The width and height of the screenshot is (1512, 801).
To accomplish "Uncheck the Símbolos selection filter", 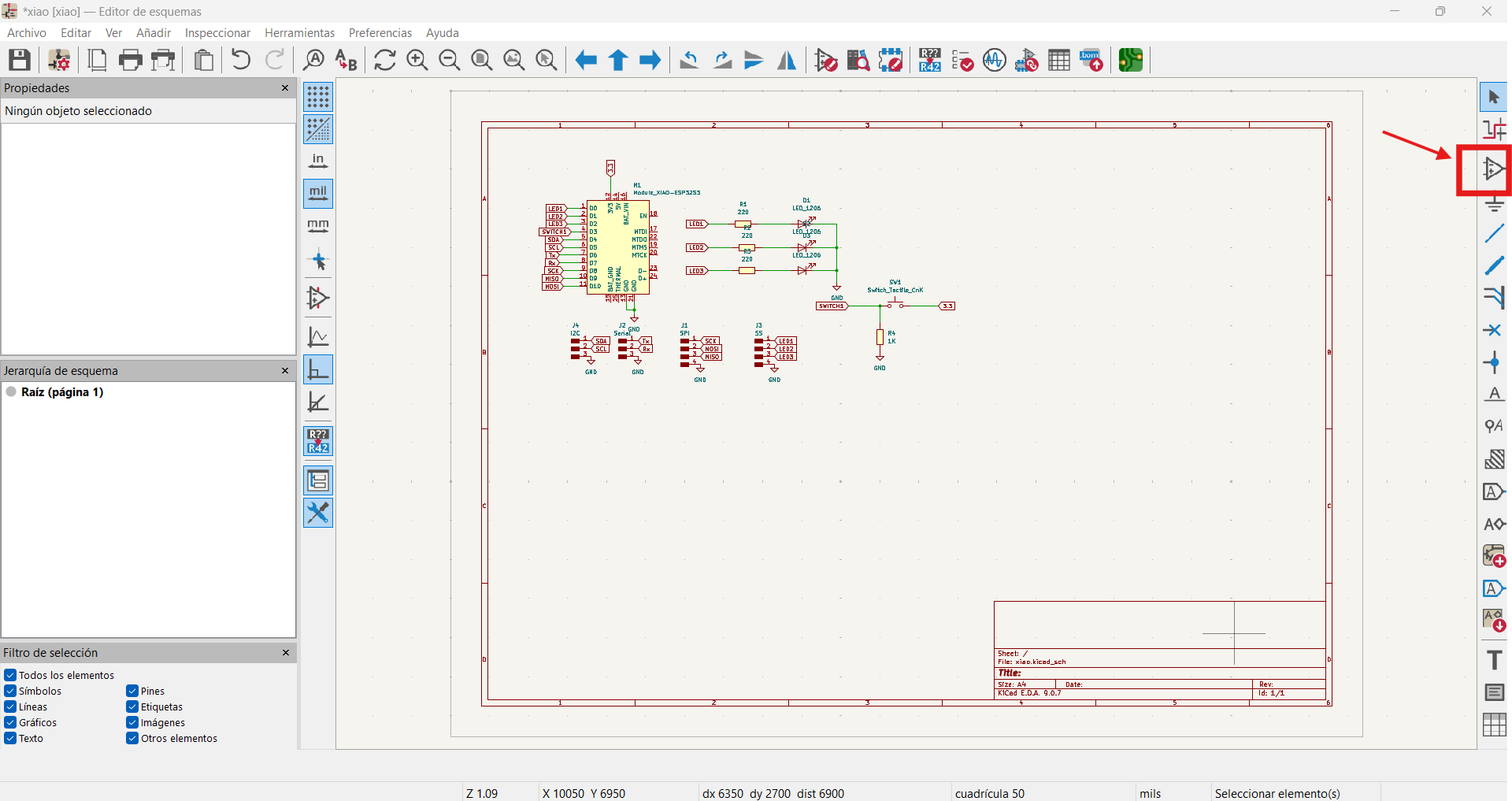I will click(x=10, y=691).
